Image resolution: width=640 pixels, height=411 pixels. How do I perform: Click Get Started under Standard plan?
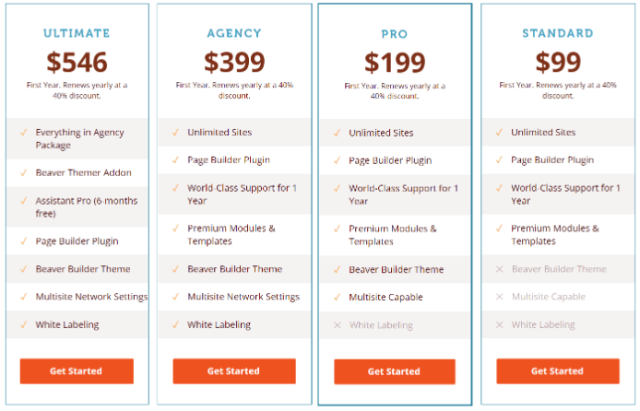[x=558, y=371]
